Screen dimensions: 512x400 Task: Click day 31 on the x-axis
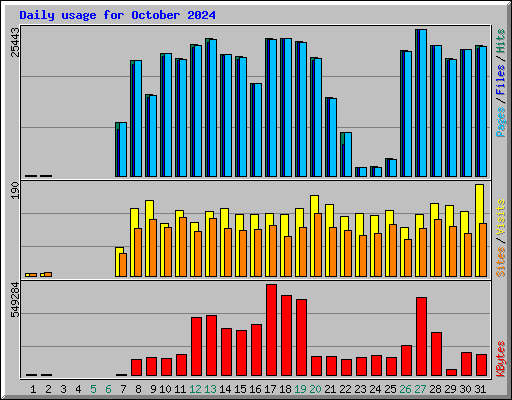coord(480,389)
